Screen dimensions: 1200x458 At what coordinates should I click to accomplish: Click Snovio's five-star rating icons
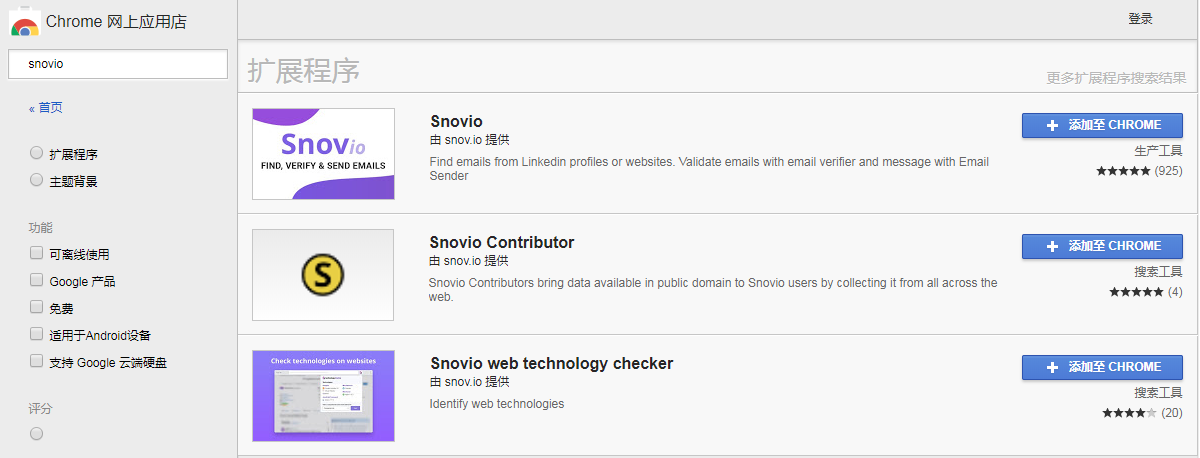[x=1123, y=171]
